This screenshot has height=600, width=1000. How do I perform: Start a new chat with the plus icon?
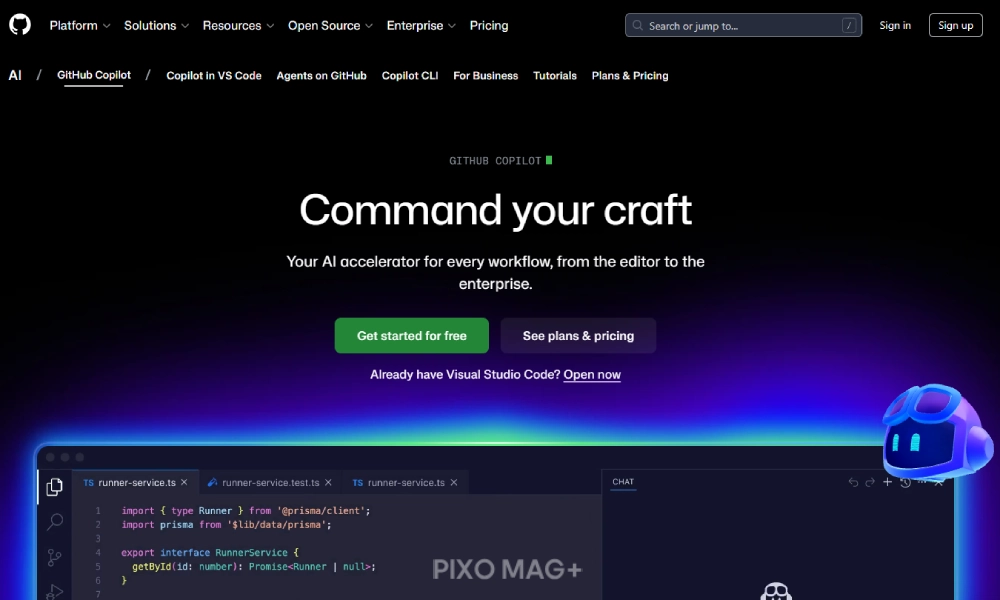(887, 481)
